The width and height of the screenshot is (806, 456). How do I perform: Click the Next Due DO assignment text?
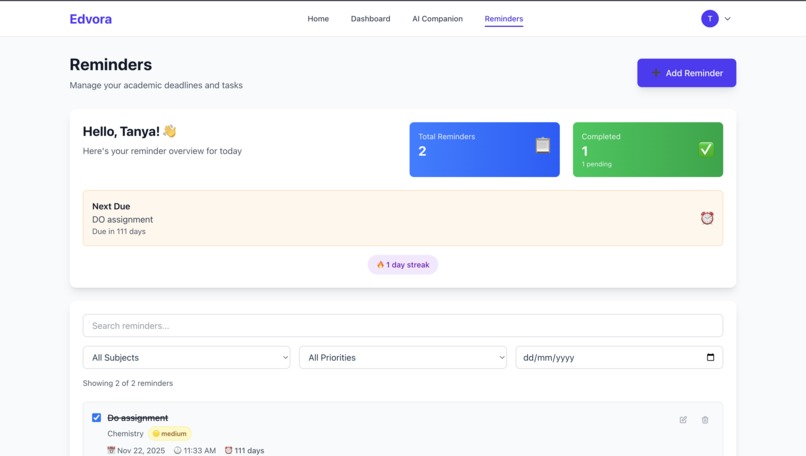coord(122,220)
